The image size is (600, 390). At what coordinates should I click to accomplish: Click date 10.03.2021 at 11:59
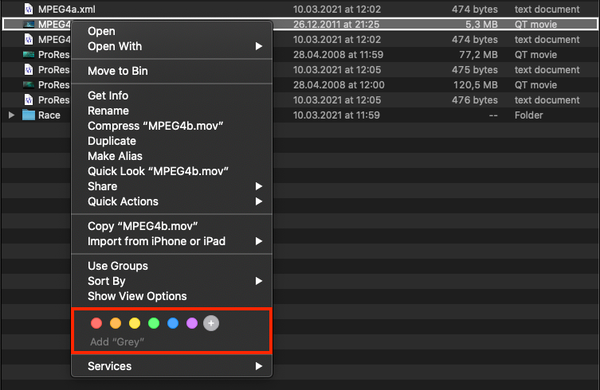pyautogui.click(x=336, y=115)
